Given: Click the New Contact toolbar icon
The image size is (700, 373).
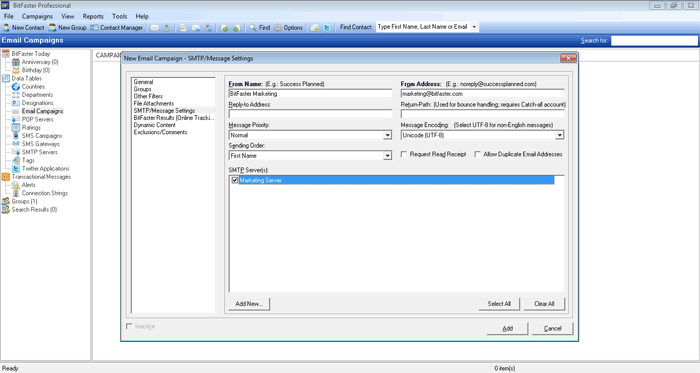Looking at the screenshot, I should pyautogui.click(x=6, y=28).
